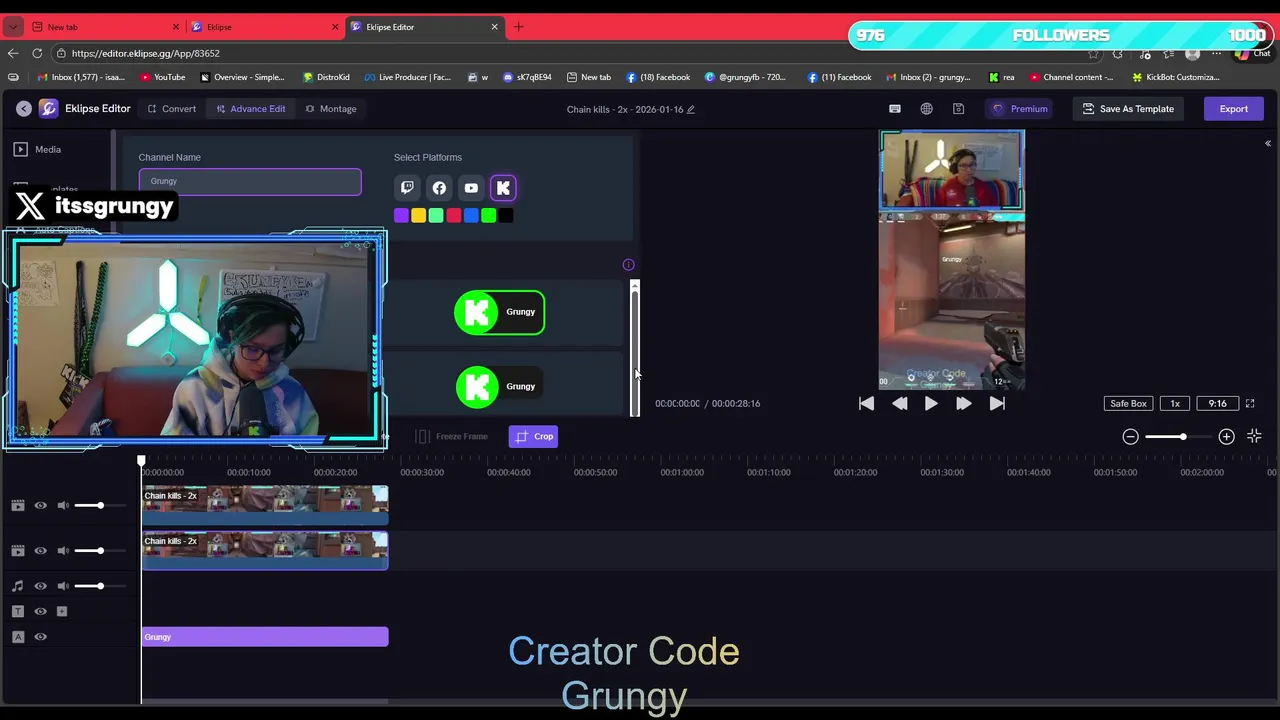Toggle the Safe Box overlay
1280x720 pixels.
point(1128,403)
